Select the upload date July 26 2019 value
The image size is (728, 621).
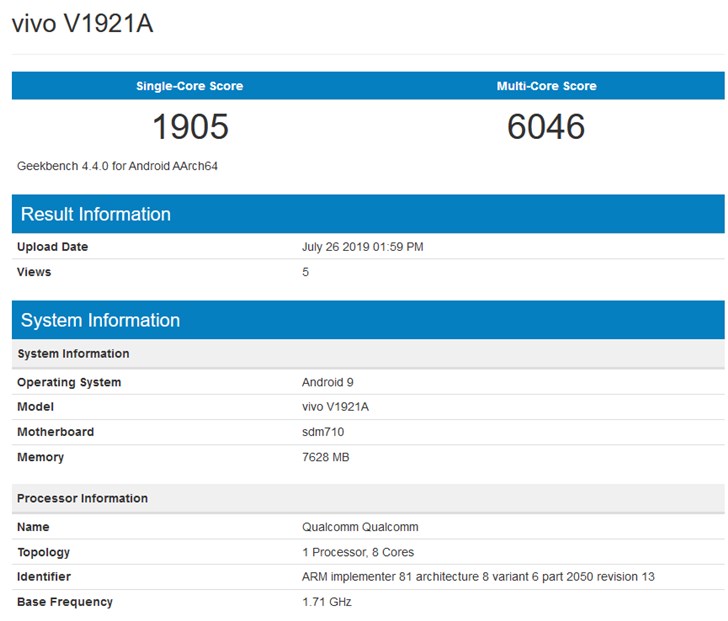(362, 247)
